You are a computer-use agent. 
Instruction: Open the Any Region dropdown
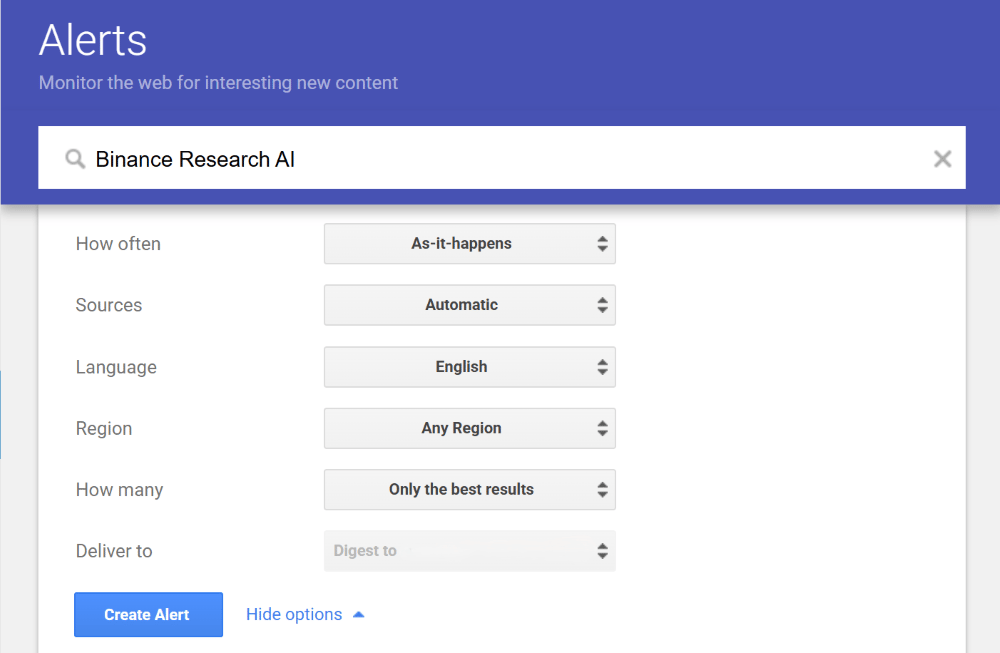(461, 428)
